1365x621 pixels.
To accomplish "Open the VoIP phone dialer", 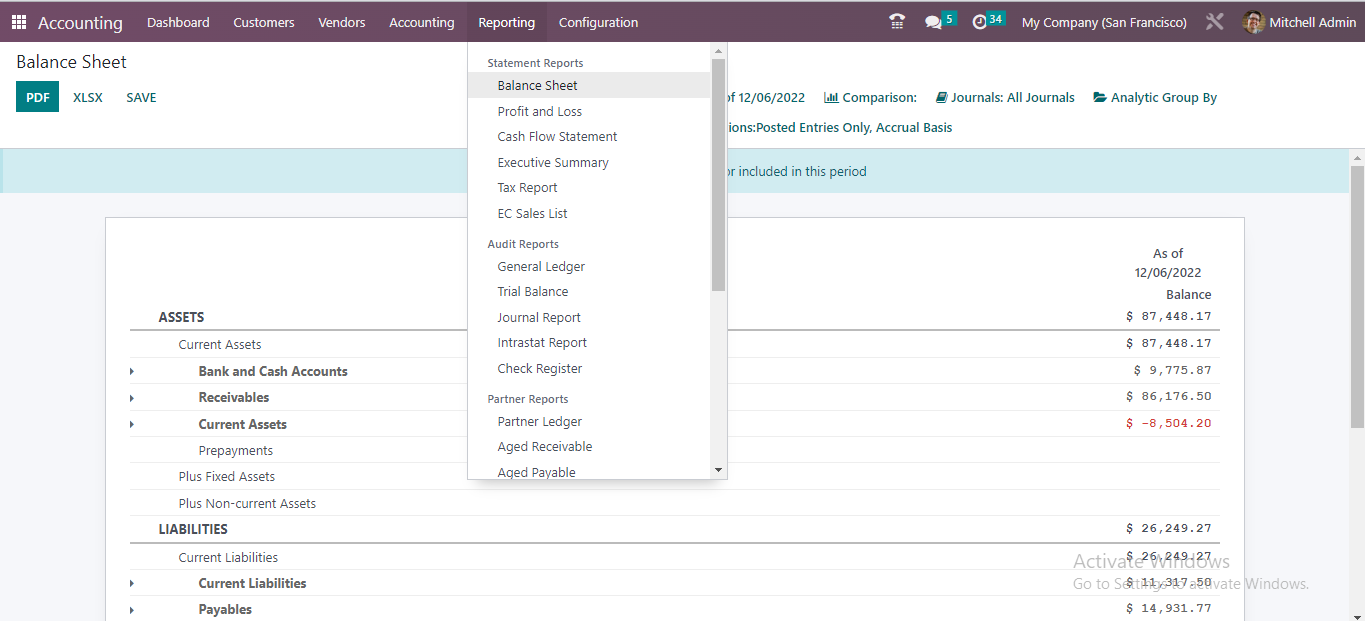I will [896, 21].
